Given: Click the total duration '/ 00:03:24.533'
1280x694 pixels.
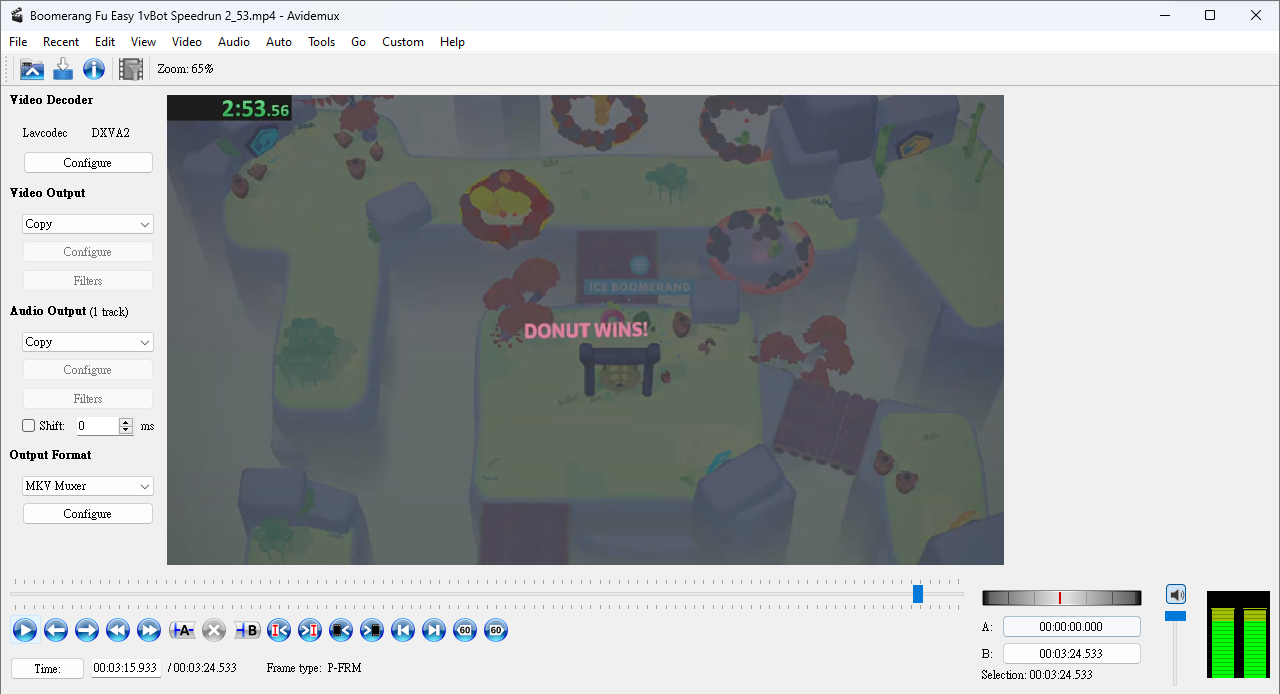Looking at the screenshot, I should tap(202, 668).
